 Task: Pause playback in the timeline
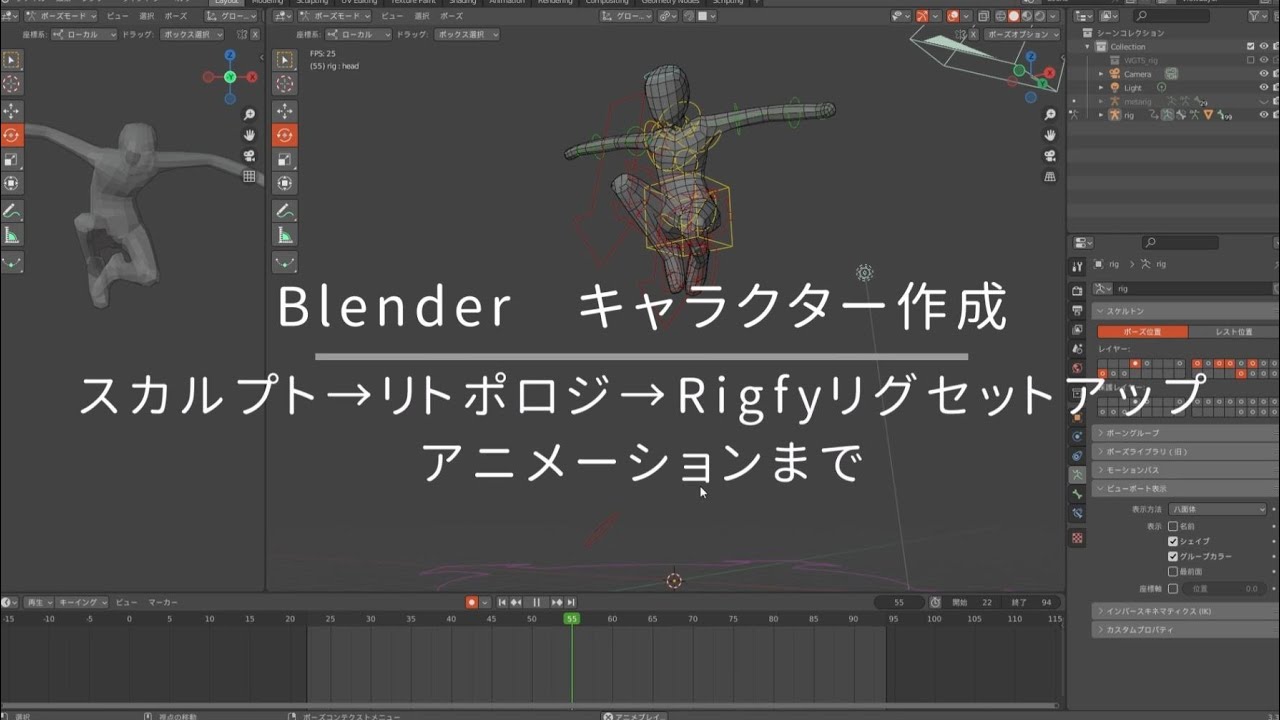pyautogui.click(x=537, y=602)
